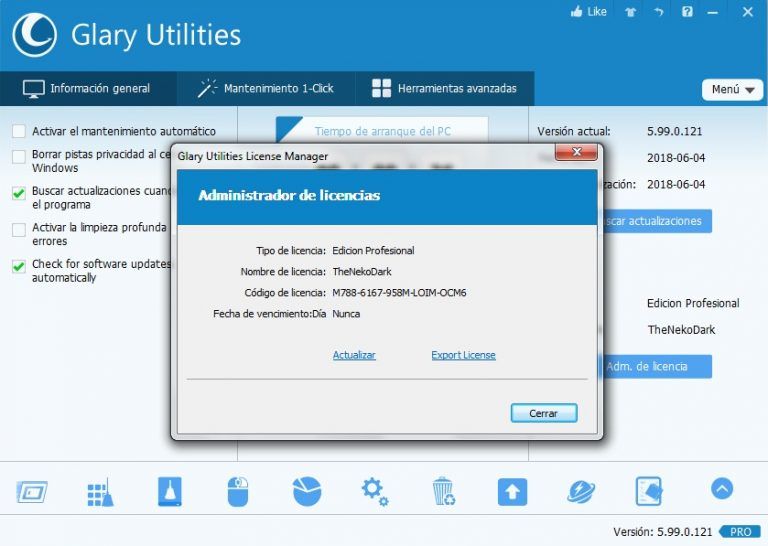Image resolution: width=768 pixels, height=546 pixels.
Task: Click the Cerrar button
Action: click(x=544, y=413)
